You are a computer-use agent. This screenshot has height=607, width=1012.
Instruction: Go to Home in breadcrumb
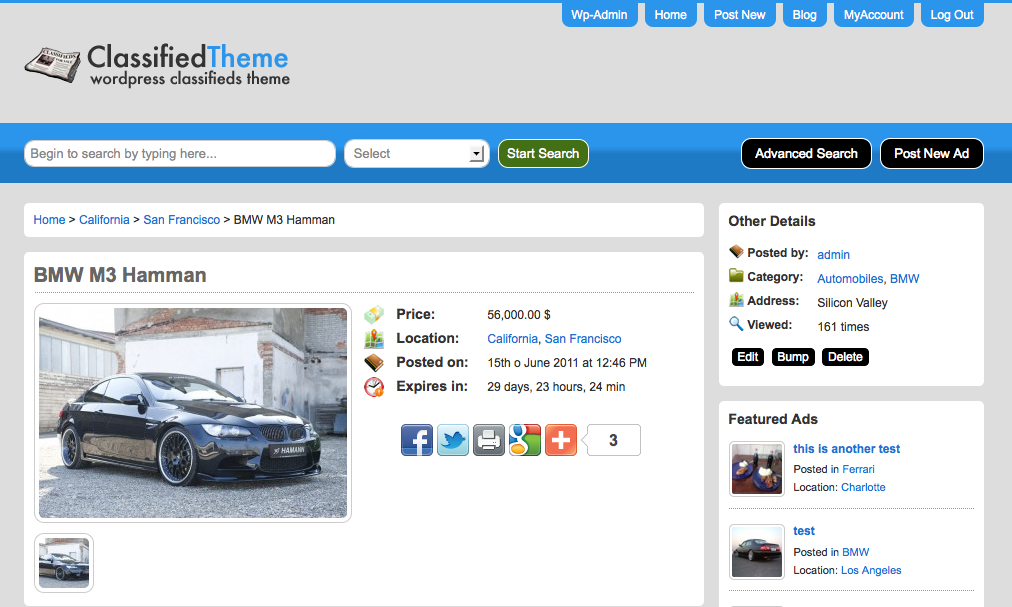click(x=49, y=220)
